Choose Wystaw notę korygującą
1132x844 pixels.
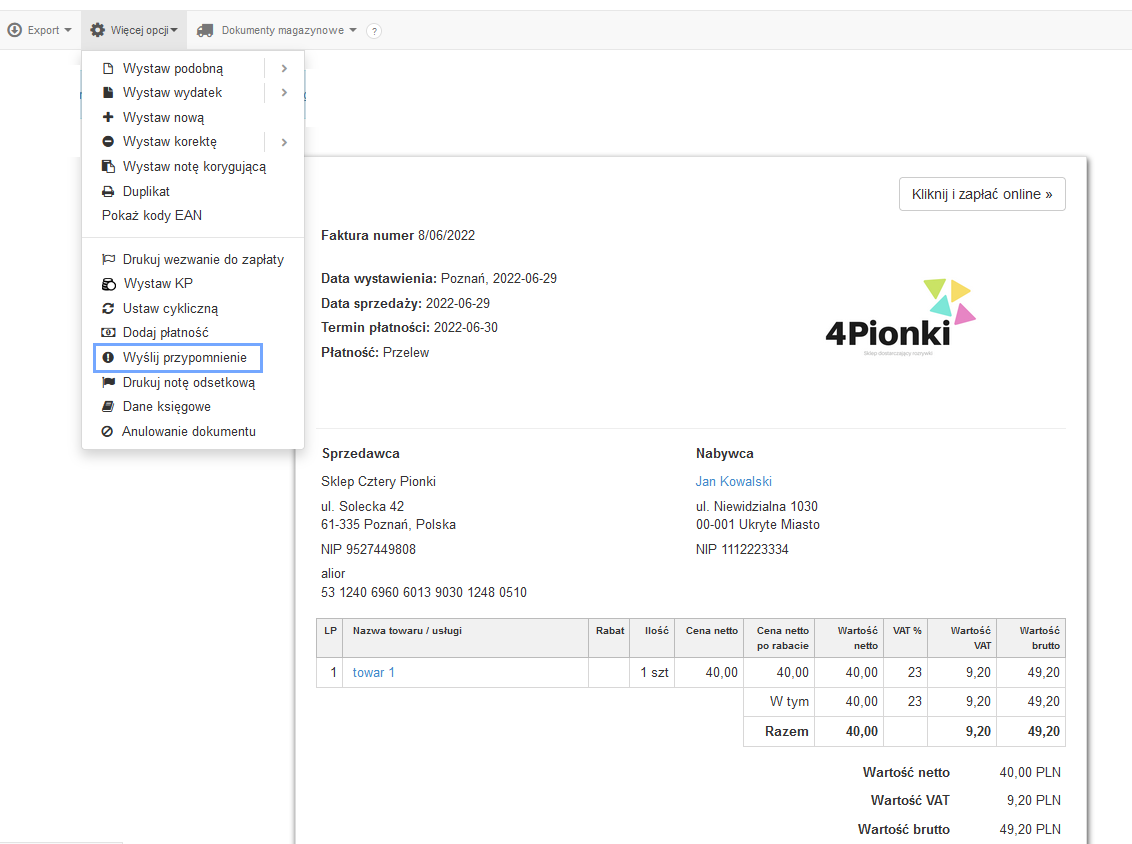coord(193,167)
